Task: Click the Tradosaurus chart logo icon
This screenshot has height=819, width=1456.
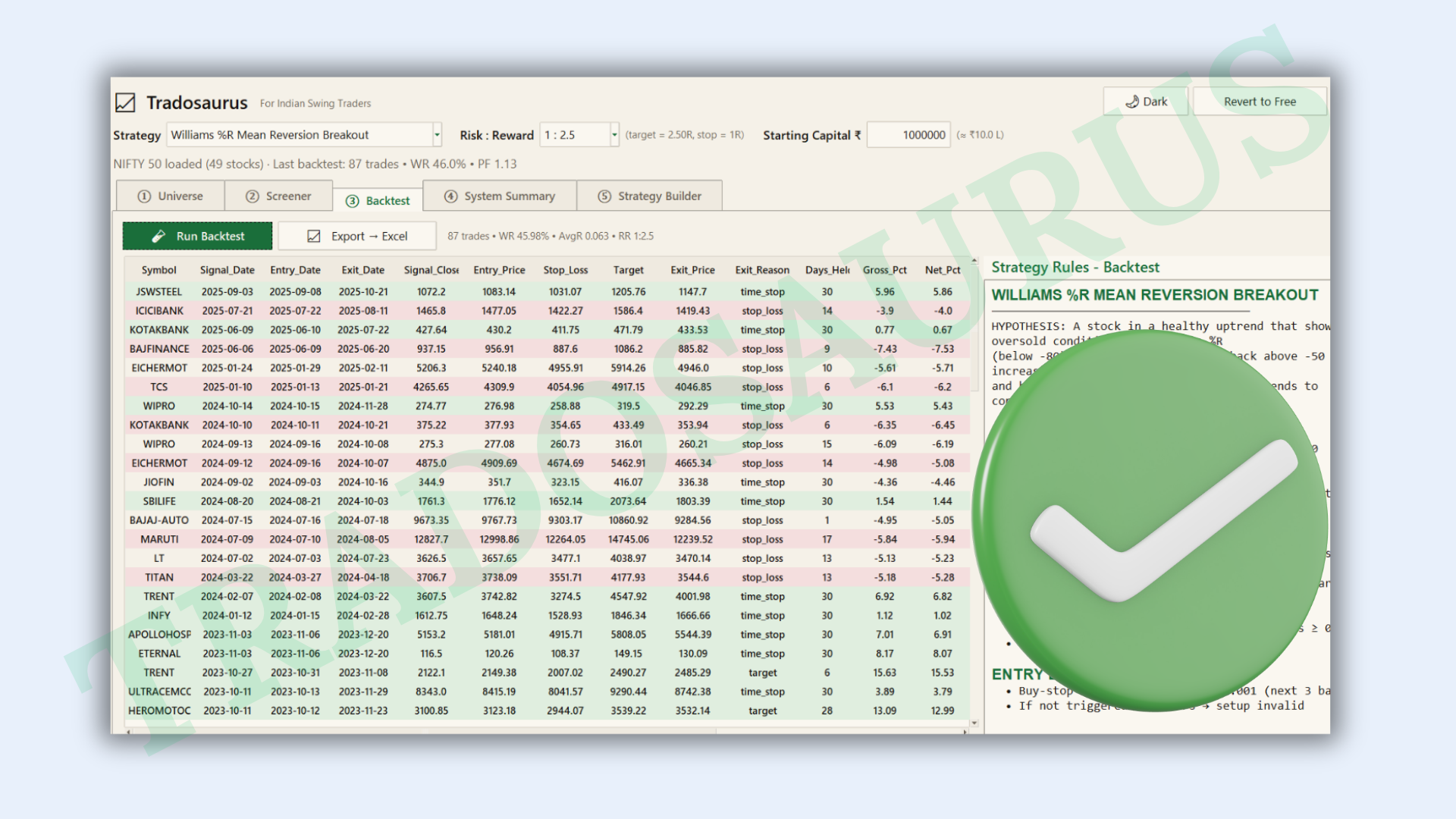Action: coord(125,102)
